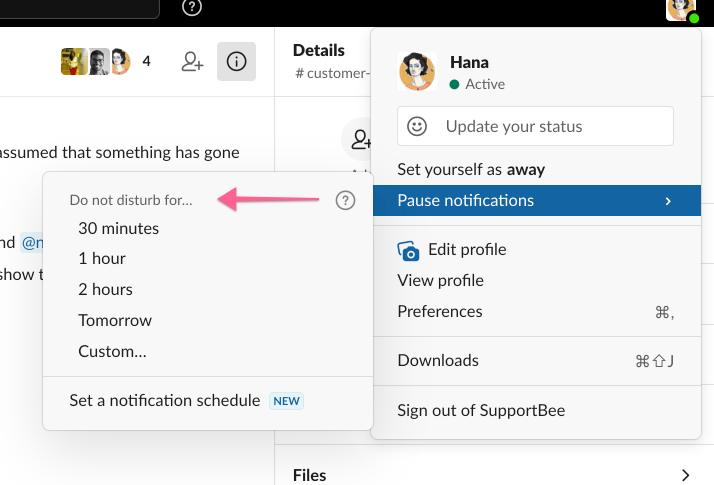
Task: Expand the Pause notifications submenu
Action: (534, 201)
